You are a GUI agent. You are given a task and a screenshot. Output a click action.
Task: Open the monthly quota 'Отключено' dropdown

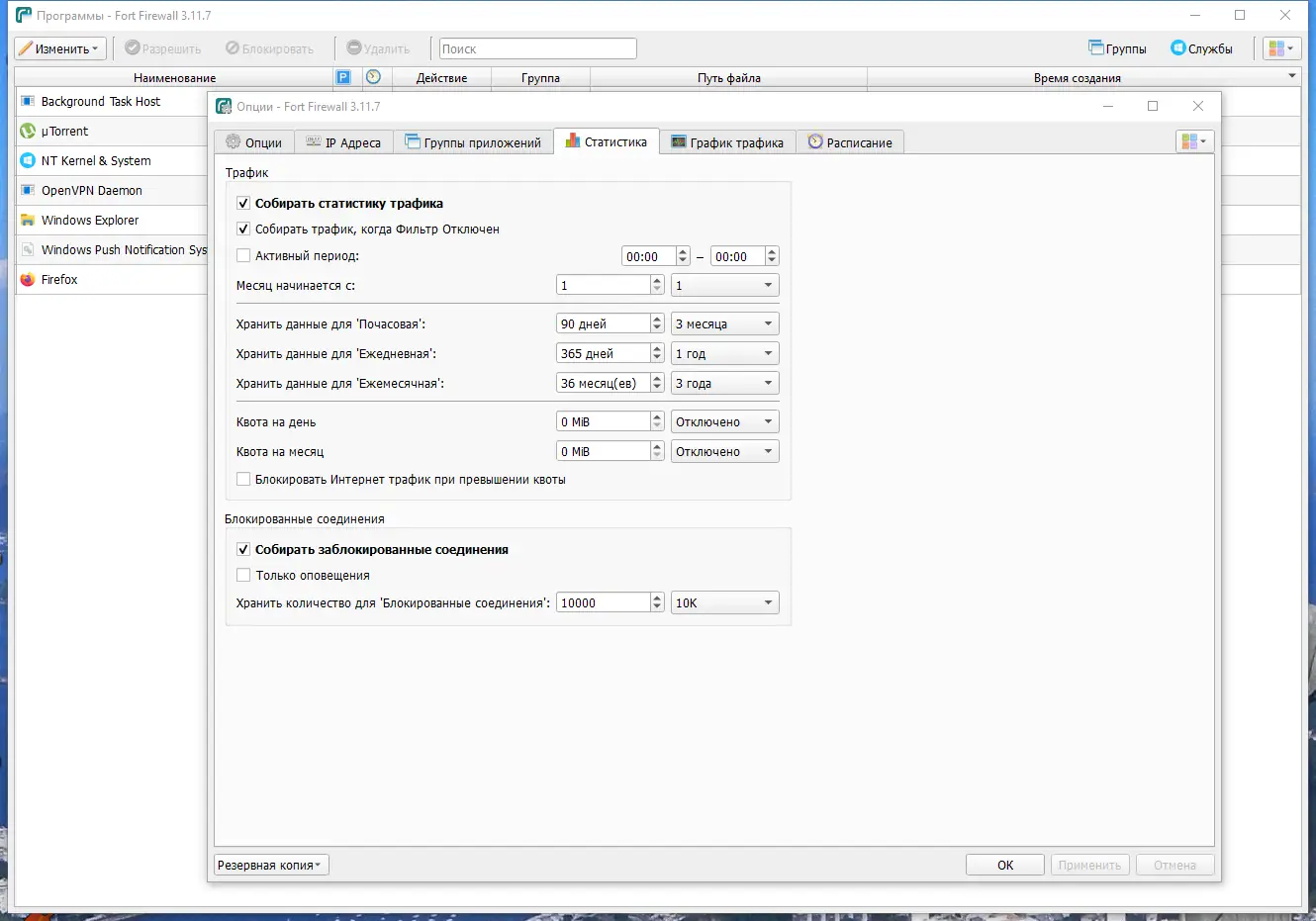point(725,451)
